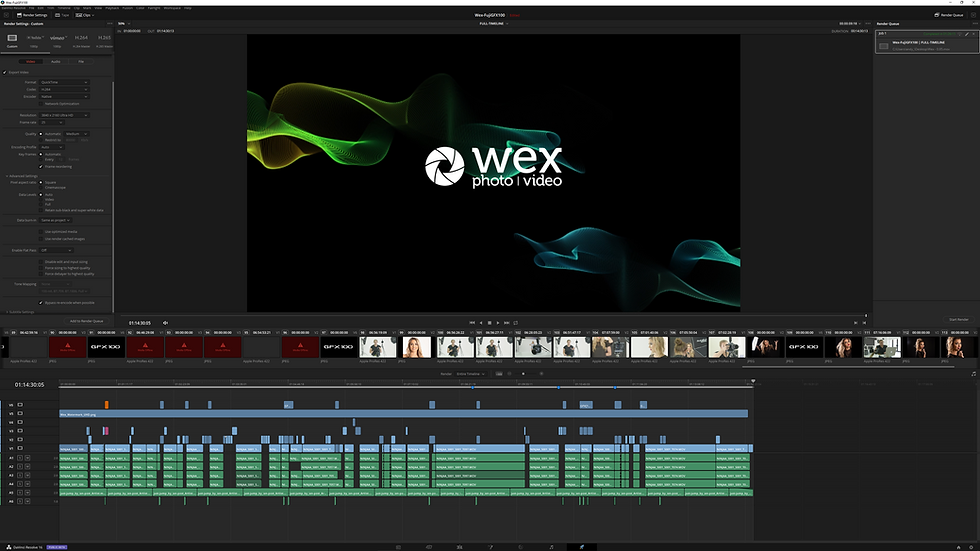Switch to the Media page icon

pyautogui.click(x=398, y=547)
